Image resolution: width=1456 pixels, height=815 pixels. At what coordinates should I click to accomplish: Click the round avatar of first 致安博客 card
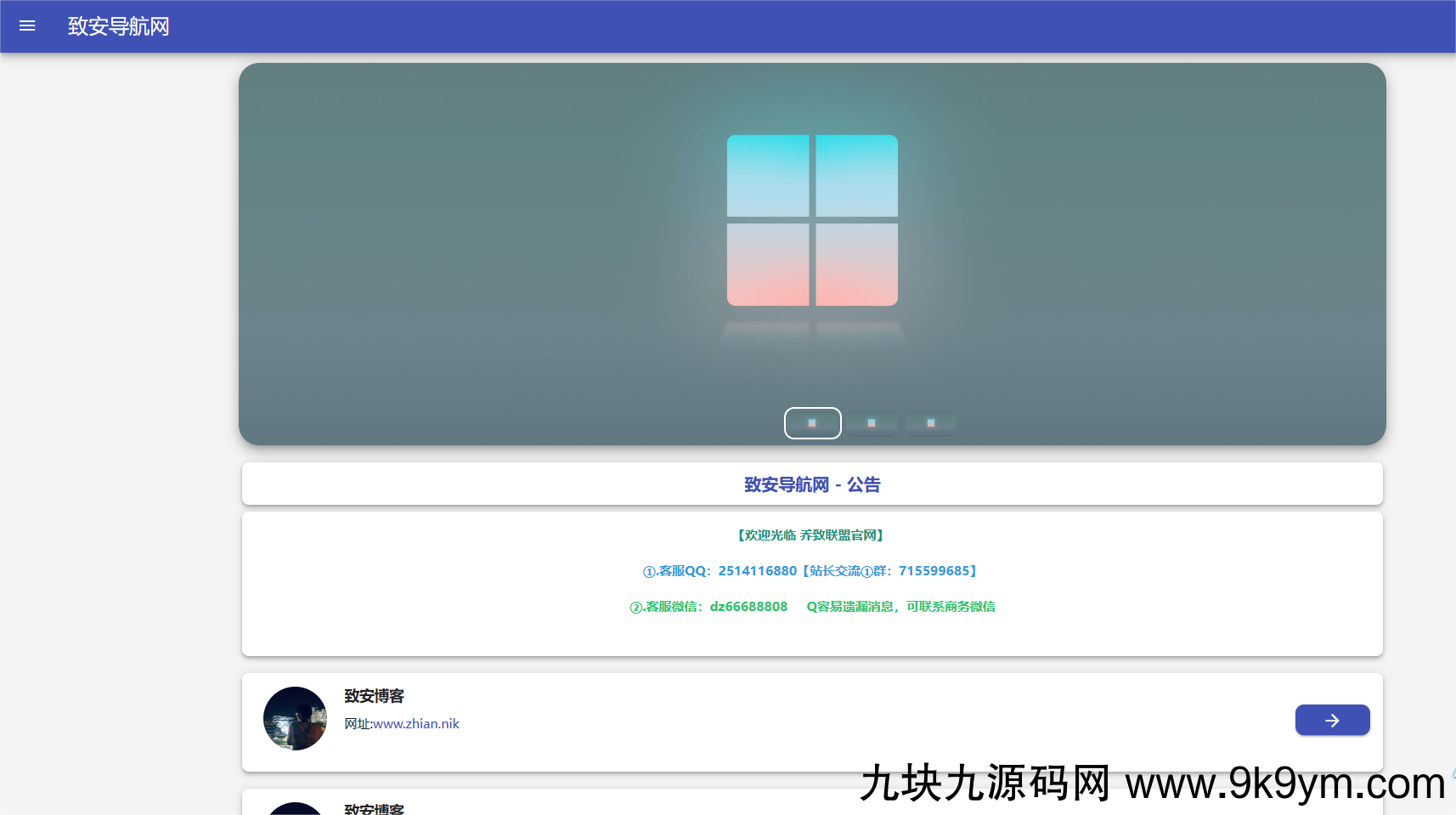coord(295,718)
